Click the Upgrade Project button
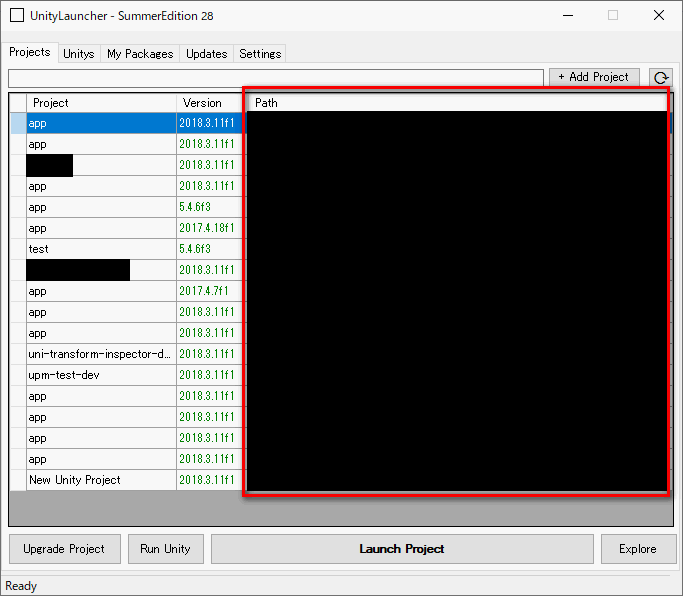 coord(64,549)
